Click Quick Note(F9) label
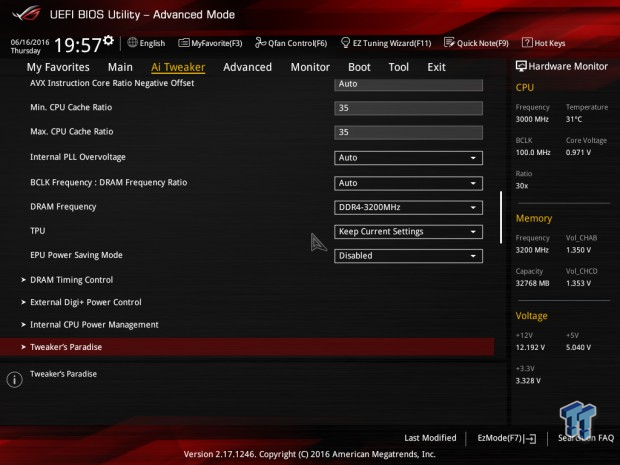620x465 pixels. (482, 43)
